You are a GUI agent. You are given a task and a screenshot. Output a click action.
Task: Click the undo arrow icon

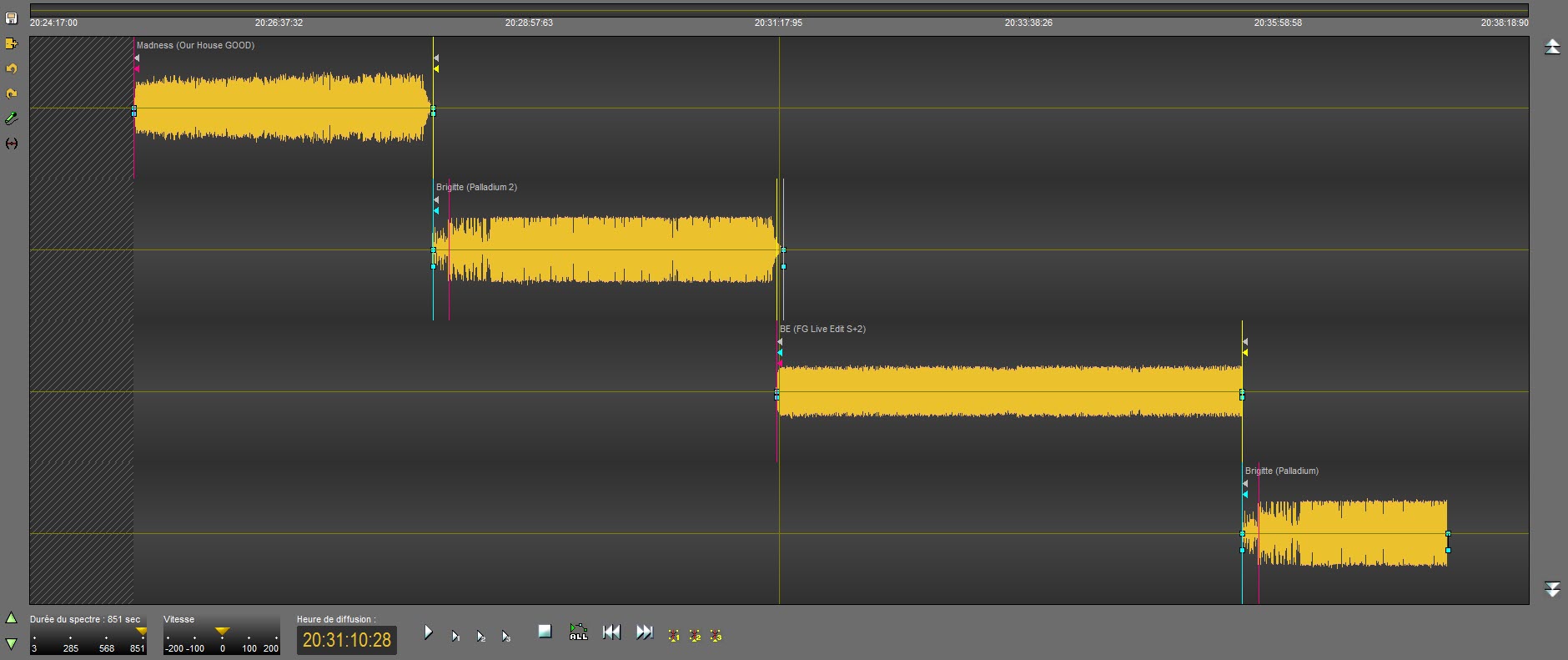[12, 68]
